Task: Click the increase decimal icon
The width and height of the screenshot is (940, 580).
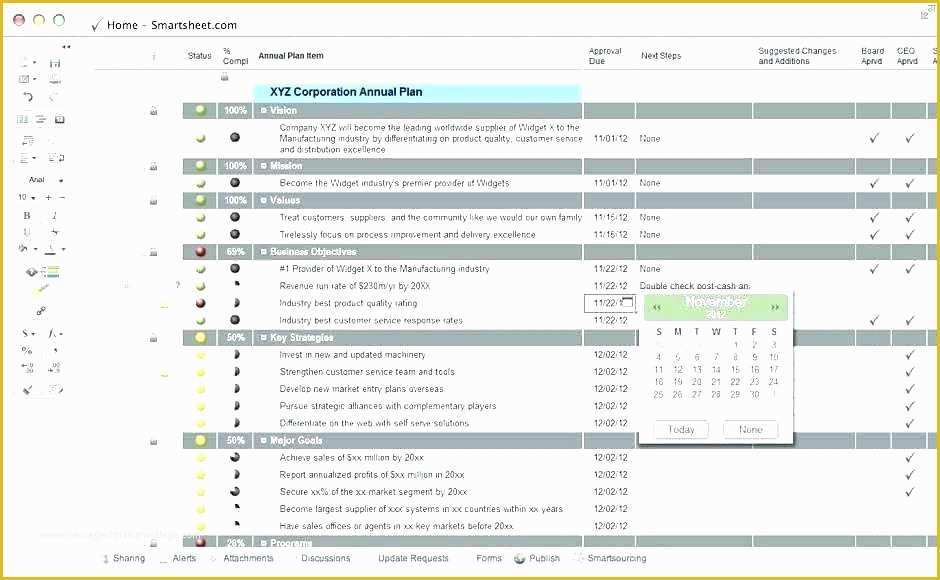Action: point(55,368)
